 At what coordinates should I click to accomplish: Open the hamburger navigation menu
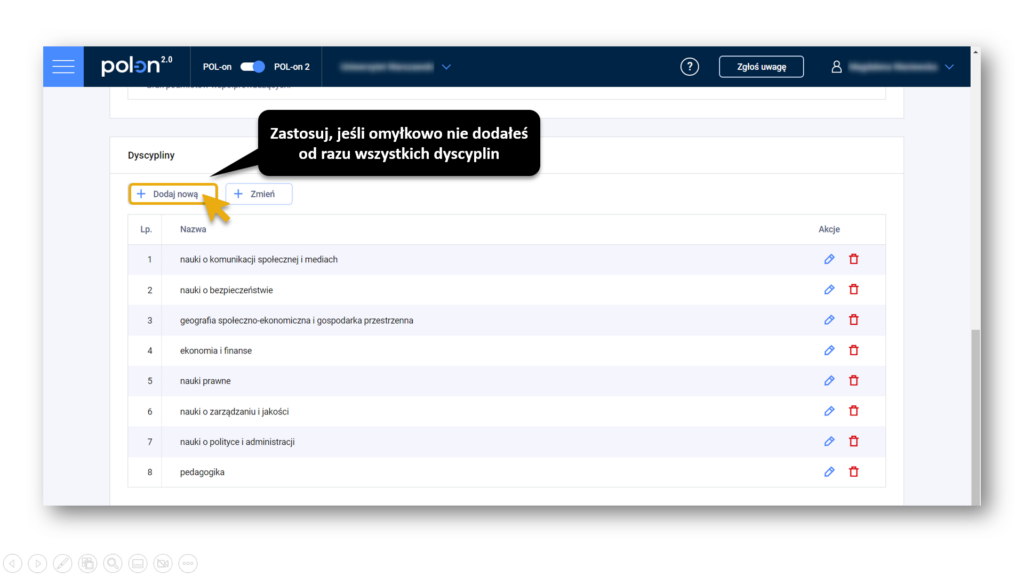coord(63,67)
